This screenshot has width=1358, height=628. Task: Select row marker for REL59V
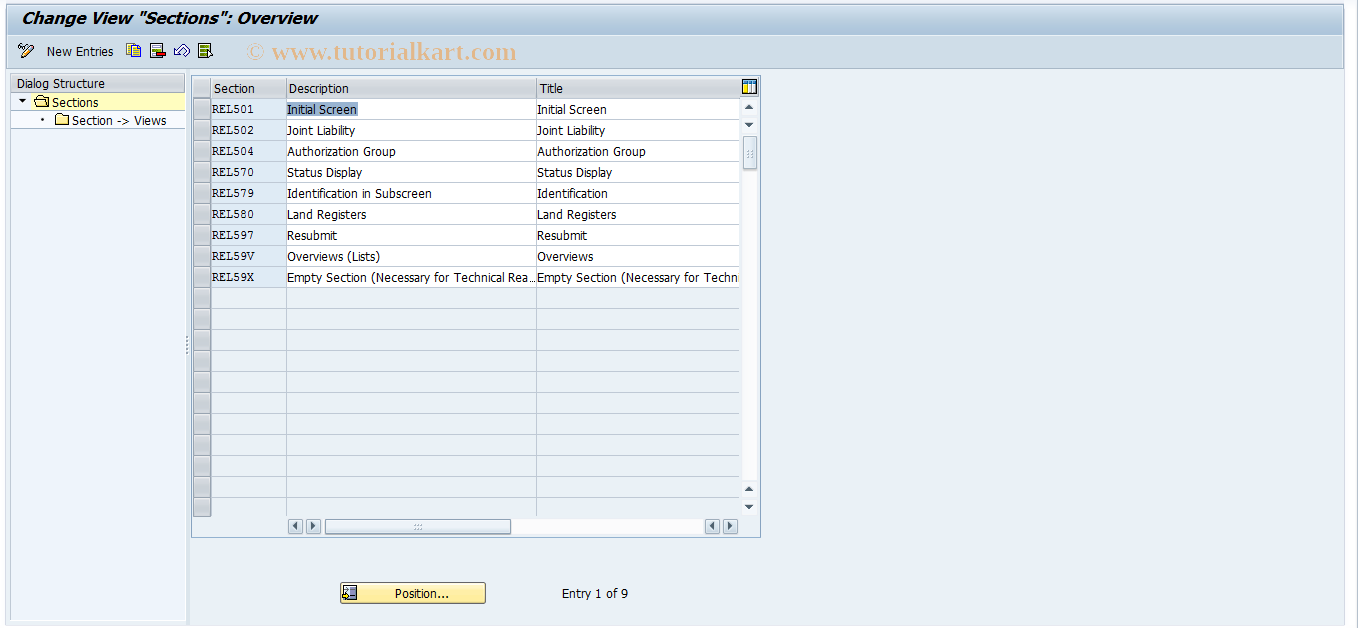pos(202,256)
